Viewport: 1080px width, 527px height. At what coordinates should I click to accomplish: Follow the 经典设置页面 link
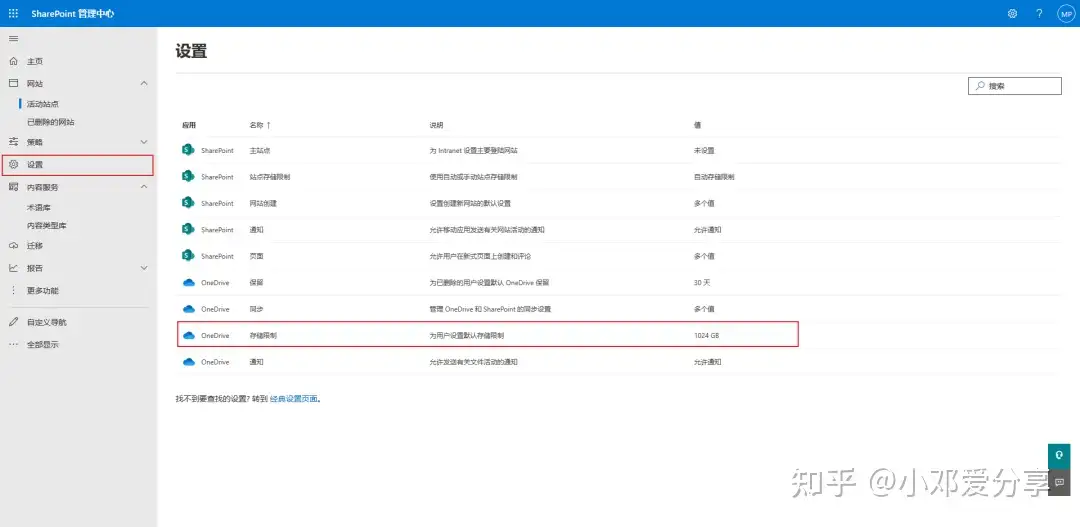(x=294, y=398)
